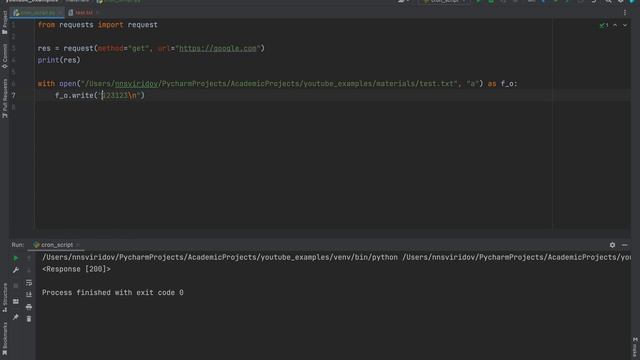
Task: Toggle scroll to end of console
Action: pos(29,294)
